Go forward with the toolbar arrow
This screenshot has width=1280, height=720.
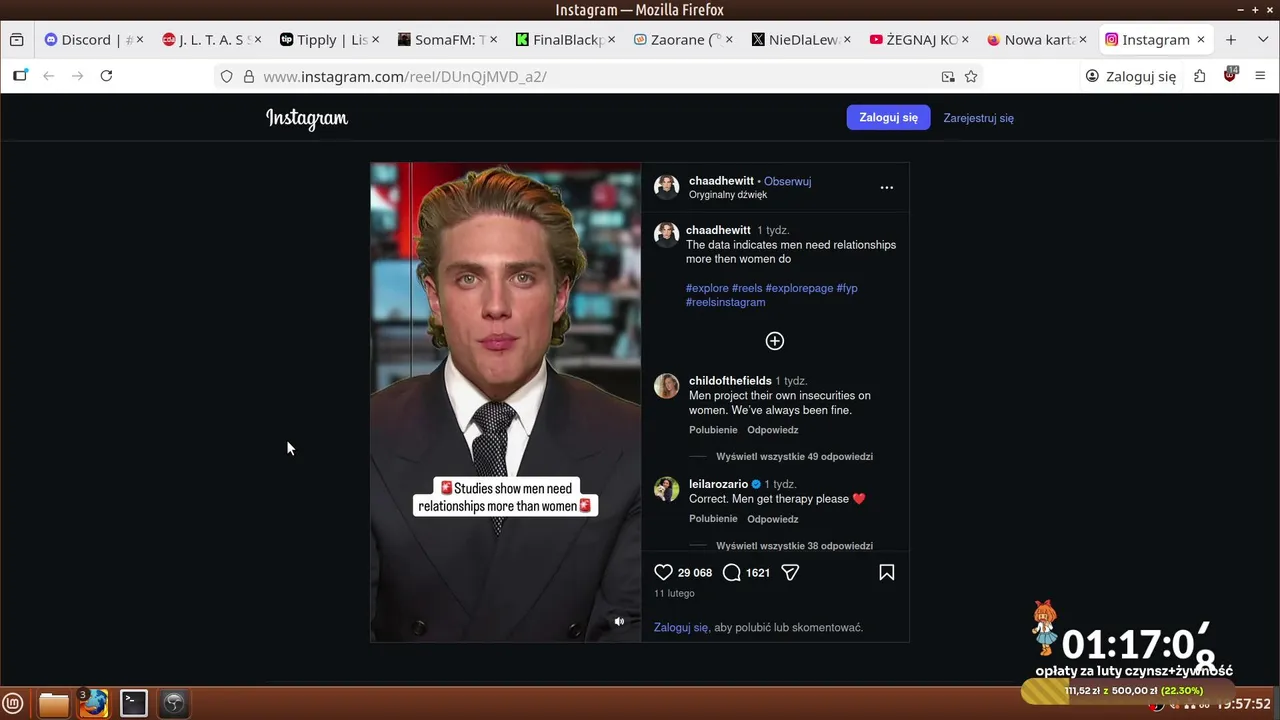[77, 76]
